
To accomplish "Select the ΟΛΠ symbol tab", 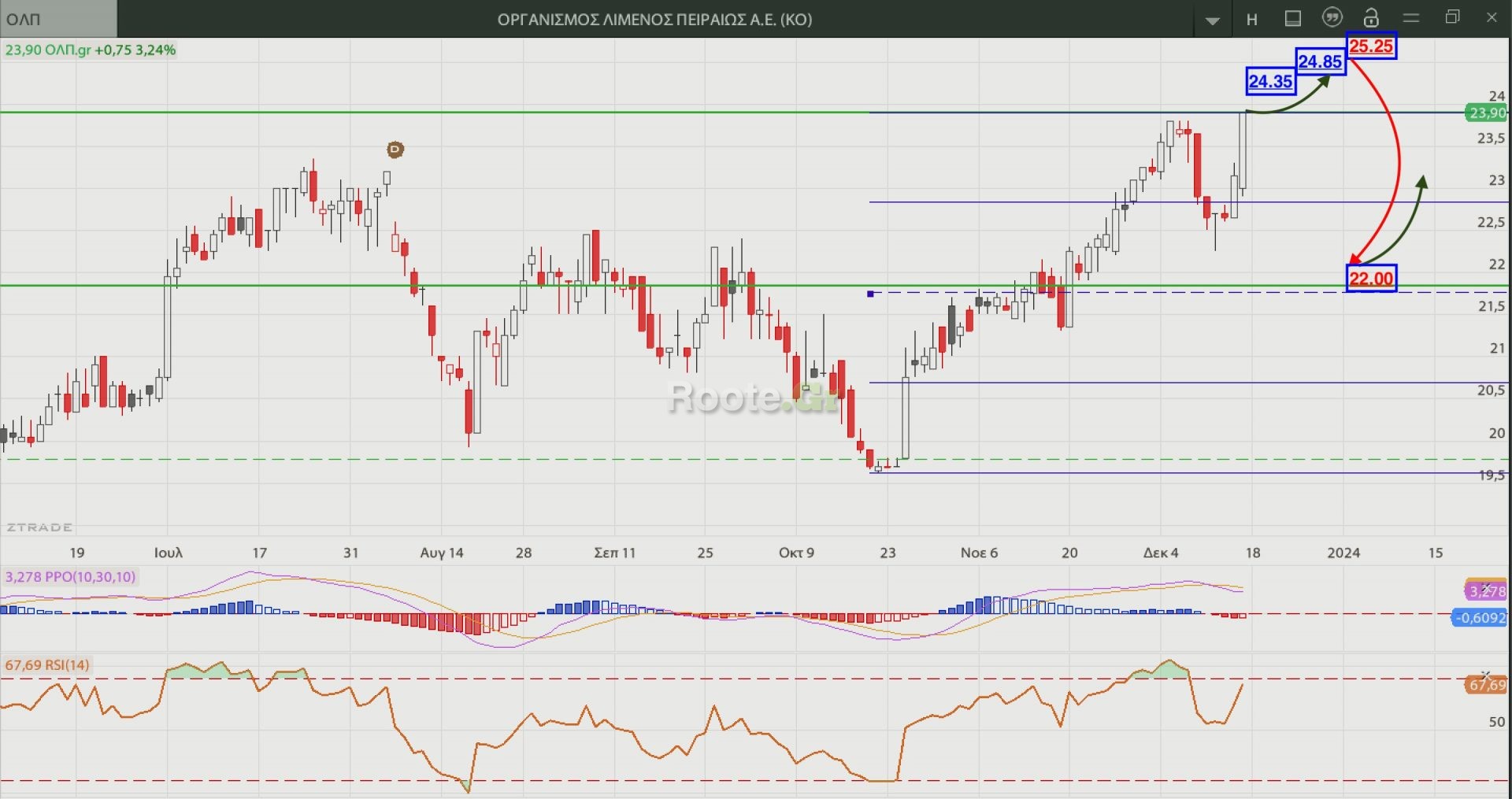I will (x=58, y=19).
